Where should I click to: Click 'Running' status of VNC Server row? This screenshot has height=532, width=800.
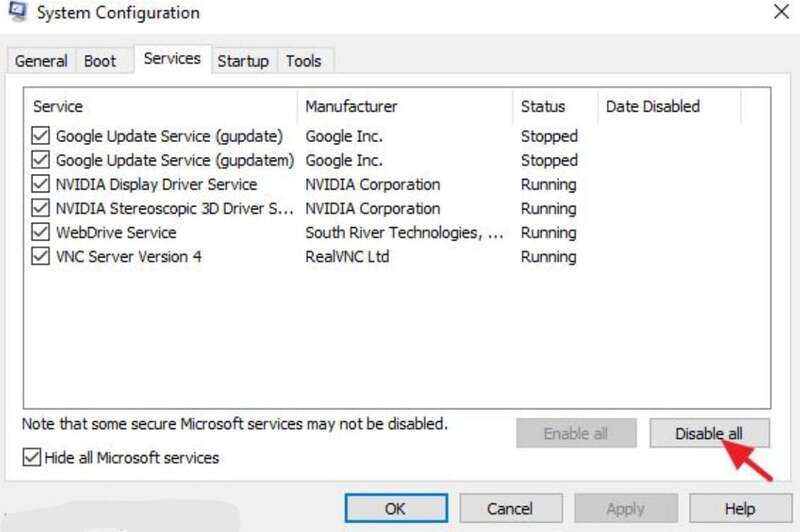(x=548, y=257)
